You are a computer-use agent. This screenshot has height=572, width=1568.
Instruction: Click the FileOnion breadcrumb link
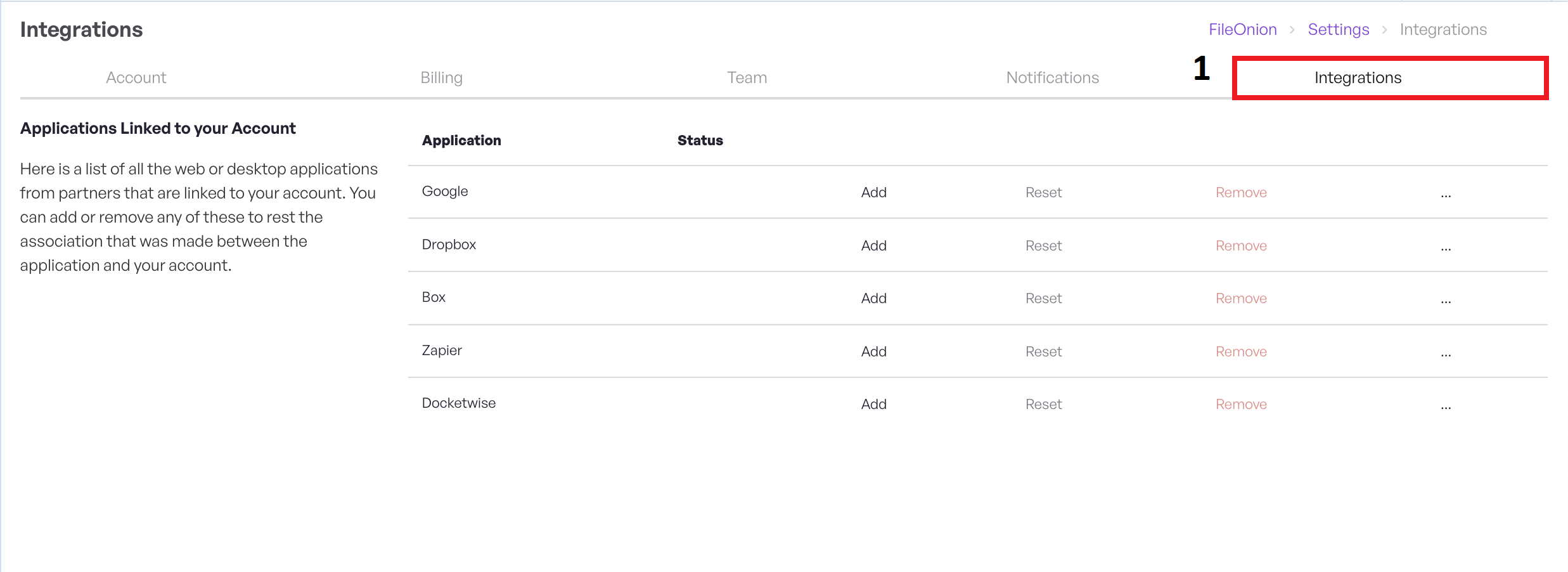click(1242, 30)
